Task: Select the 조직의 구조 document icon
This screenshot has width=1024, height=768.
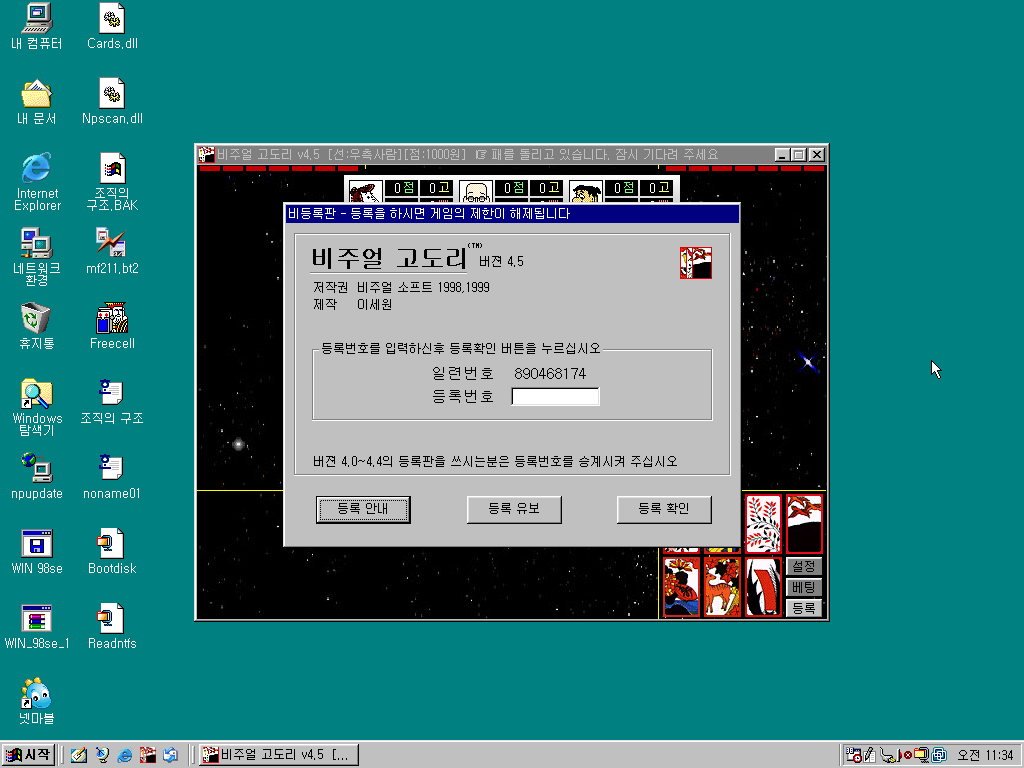Action: [112, 402]
